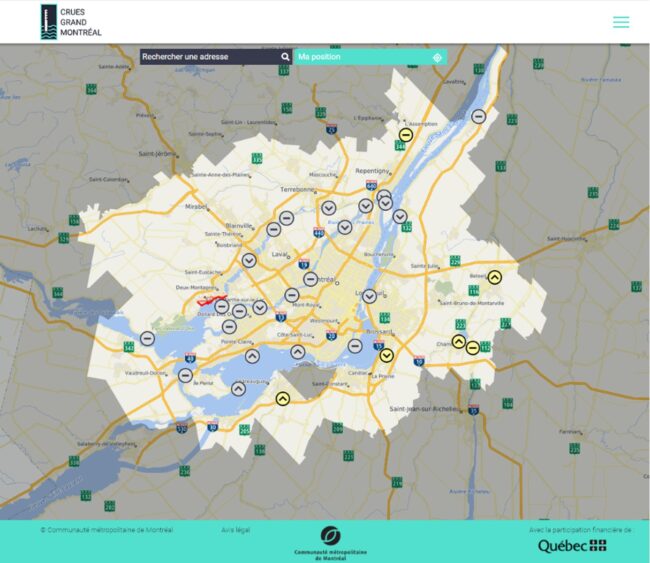Click the Communauté métropolitaine de Montréal logo
This screenshot has width=650, height=563.
tap(330, 543)
